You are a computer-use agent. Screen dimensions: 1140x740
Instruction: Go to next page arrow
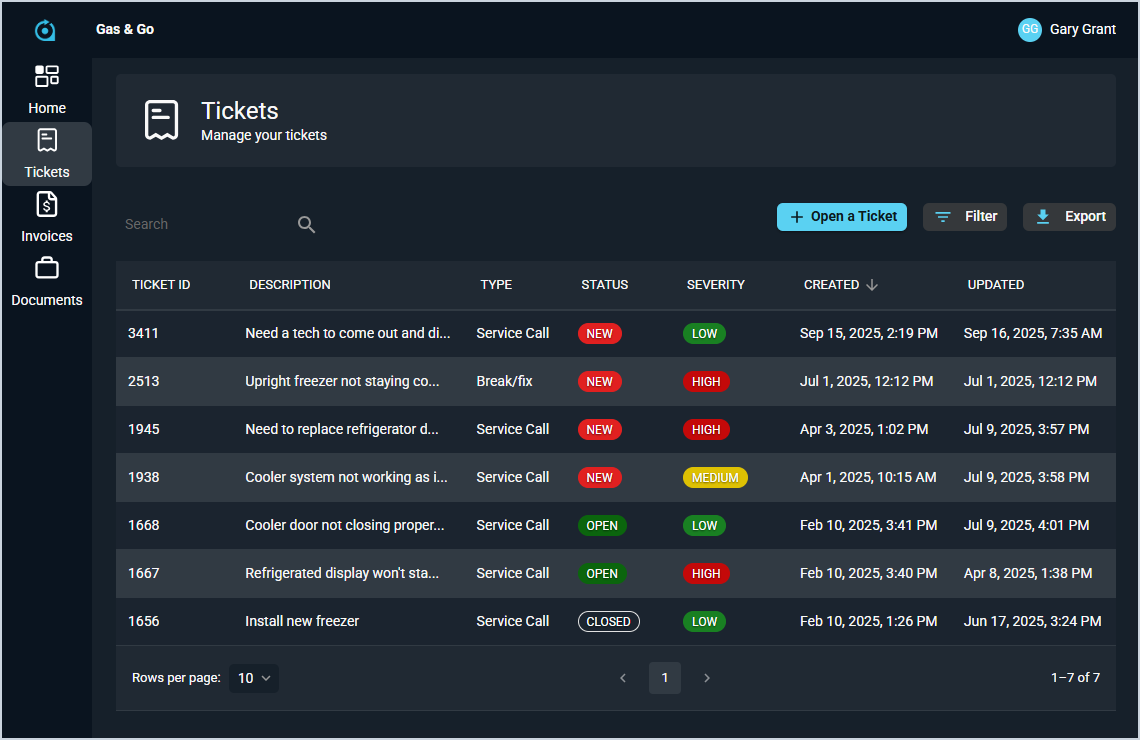707,678
